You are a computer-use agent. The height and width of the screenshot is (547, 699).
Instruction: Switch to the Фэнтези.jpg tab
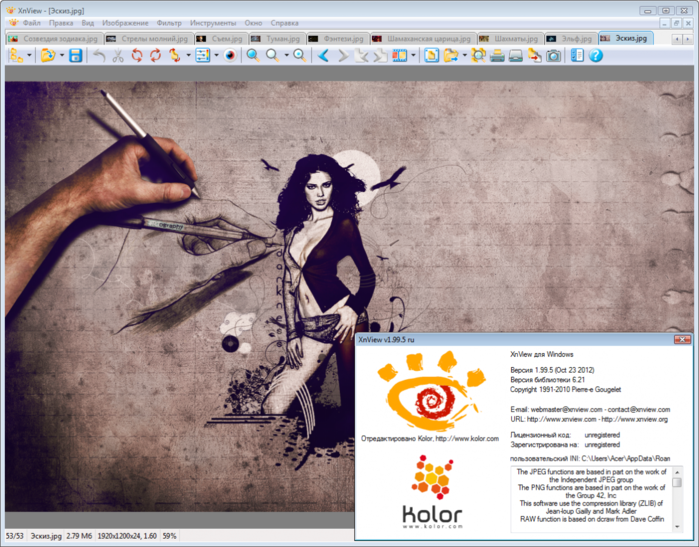coord(338,39)
